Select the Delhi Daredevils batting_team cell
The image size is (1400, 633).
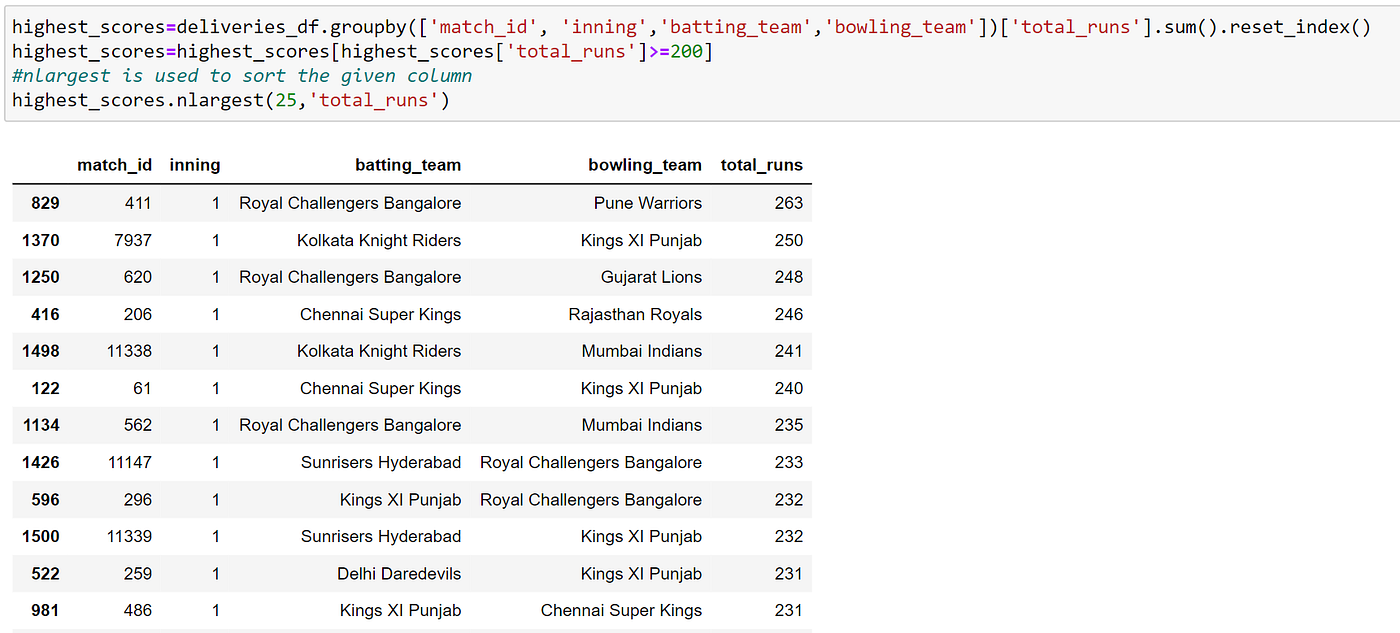(x=398, y=573)
